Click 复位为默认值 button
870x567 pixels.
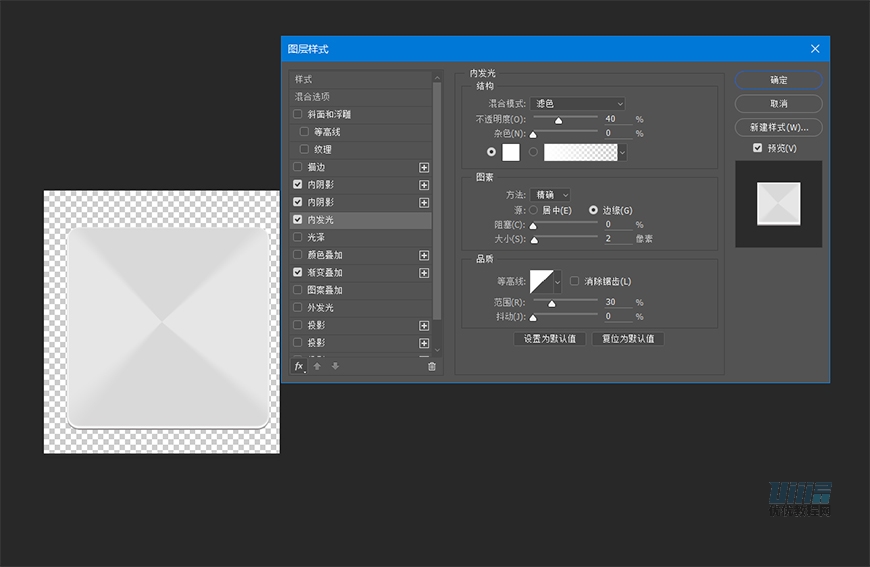pos(628,338)
